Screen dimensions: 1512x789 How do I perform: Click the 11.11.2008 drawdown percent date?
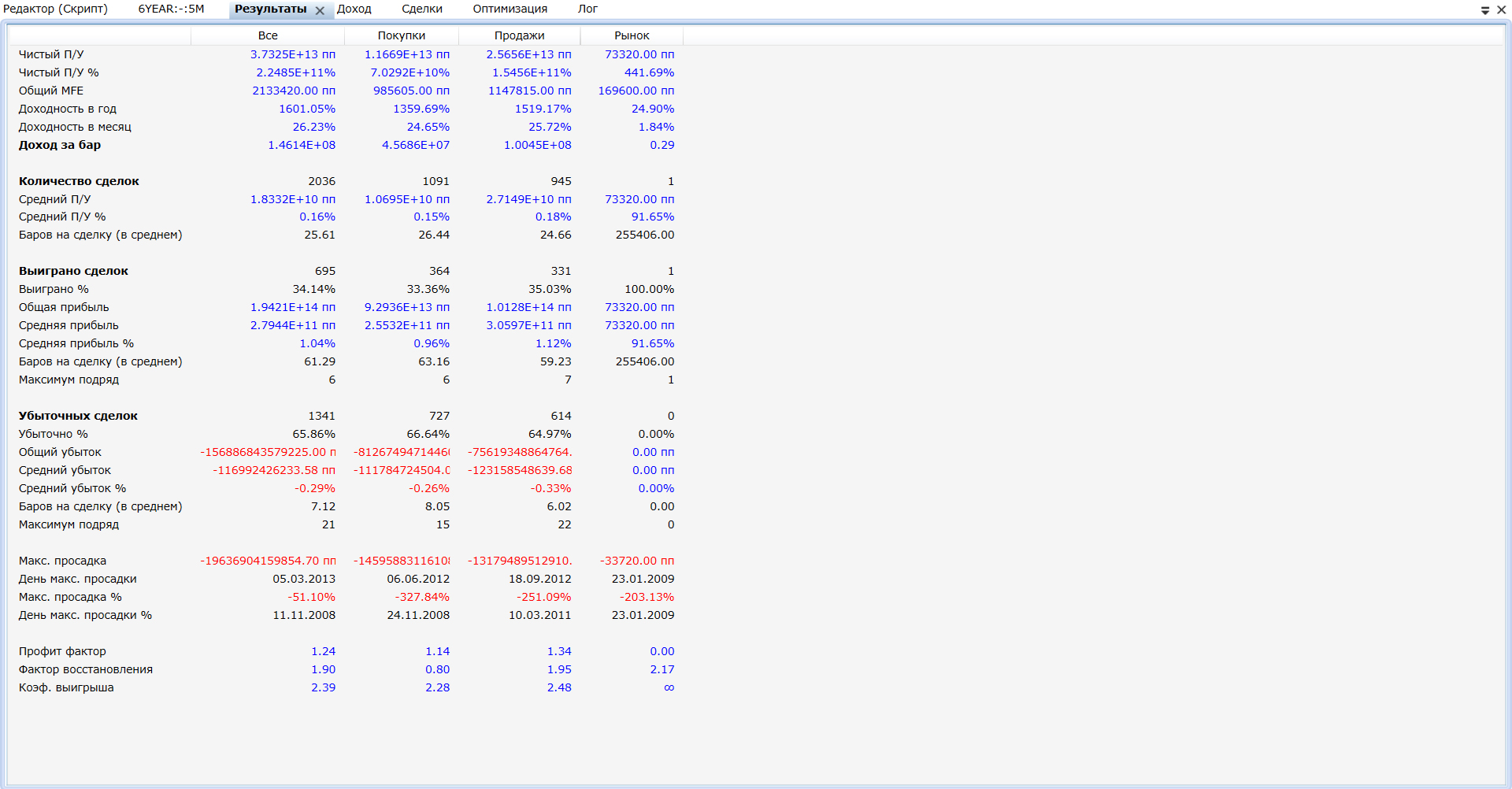click(304, 615)
